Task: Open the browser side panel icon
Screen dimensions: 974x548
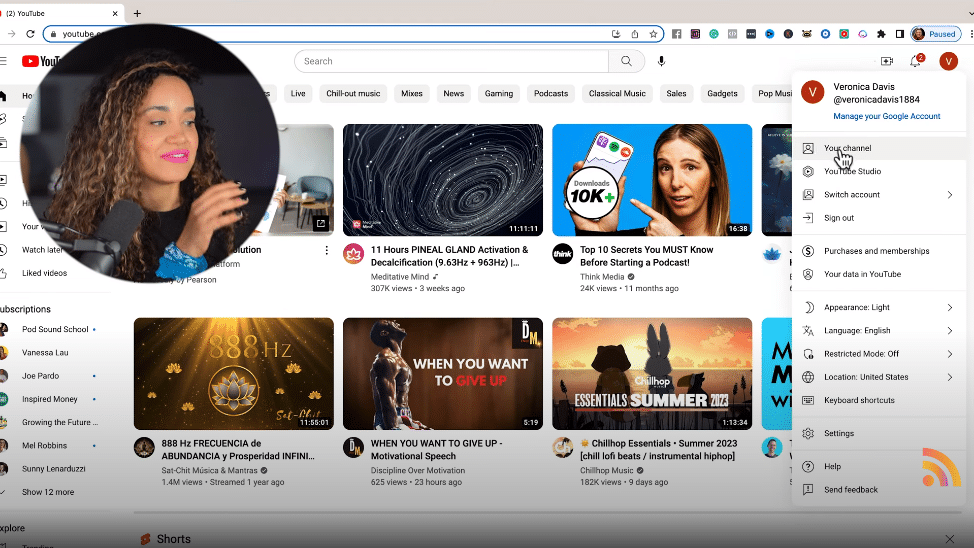Action: [899, 34]
